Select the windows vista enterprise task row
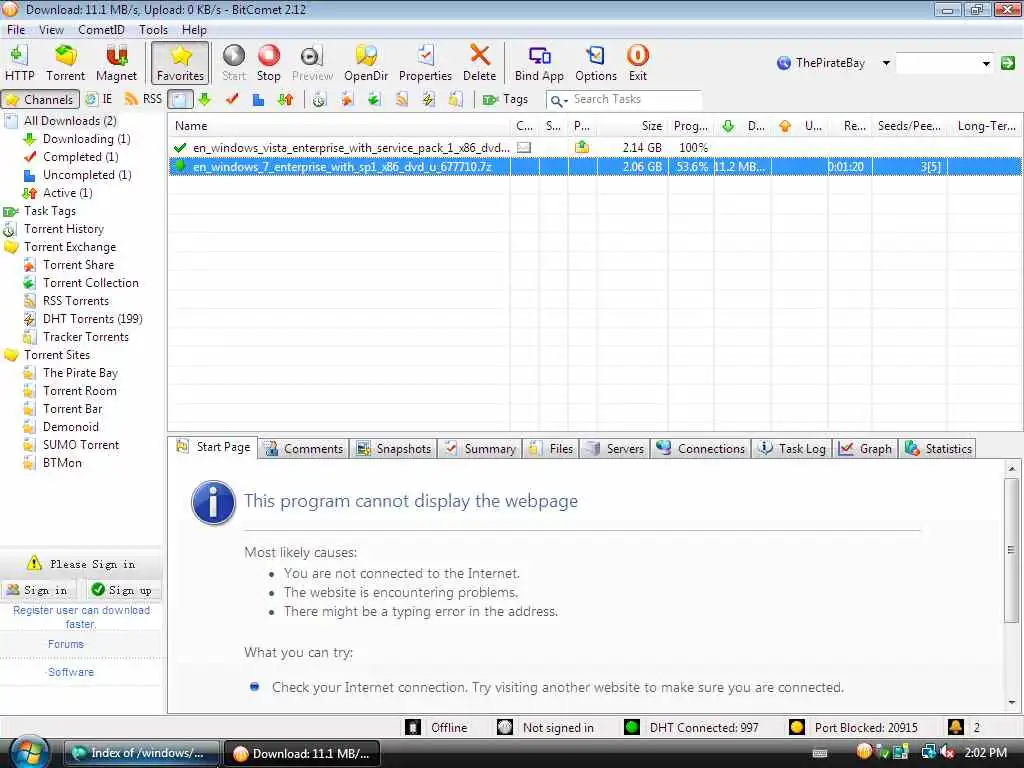This screenshot has width=1024, height=768. 594,148
